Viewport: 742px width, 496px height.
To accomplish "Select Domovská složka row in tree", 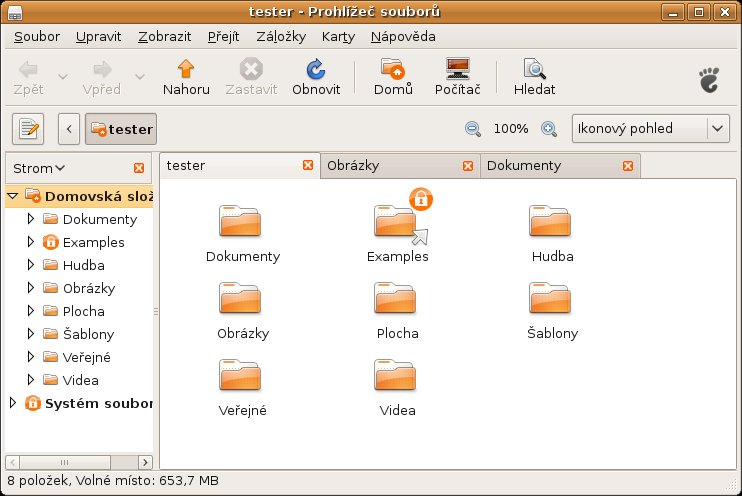I will [x=80, y=196].
